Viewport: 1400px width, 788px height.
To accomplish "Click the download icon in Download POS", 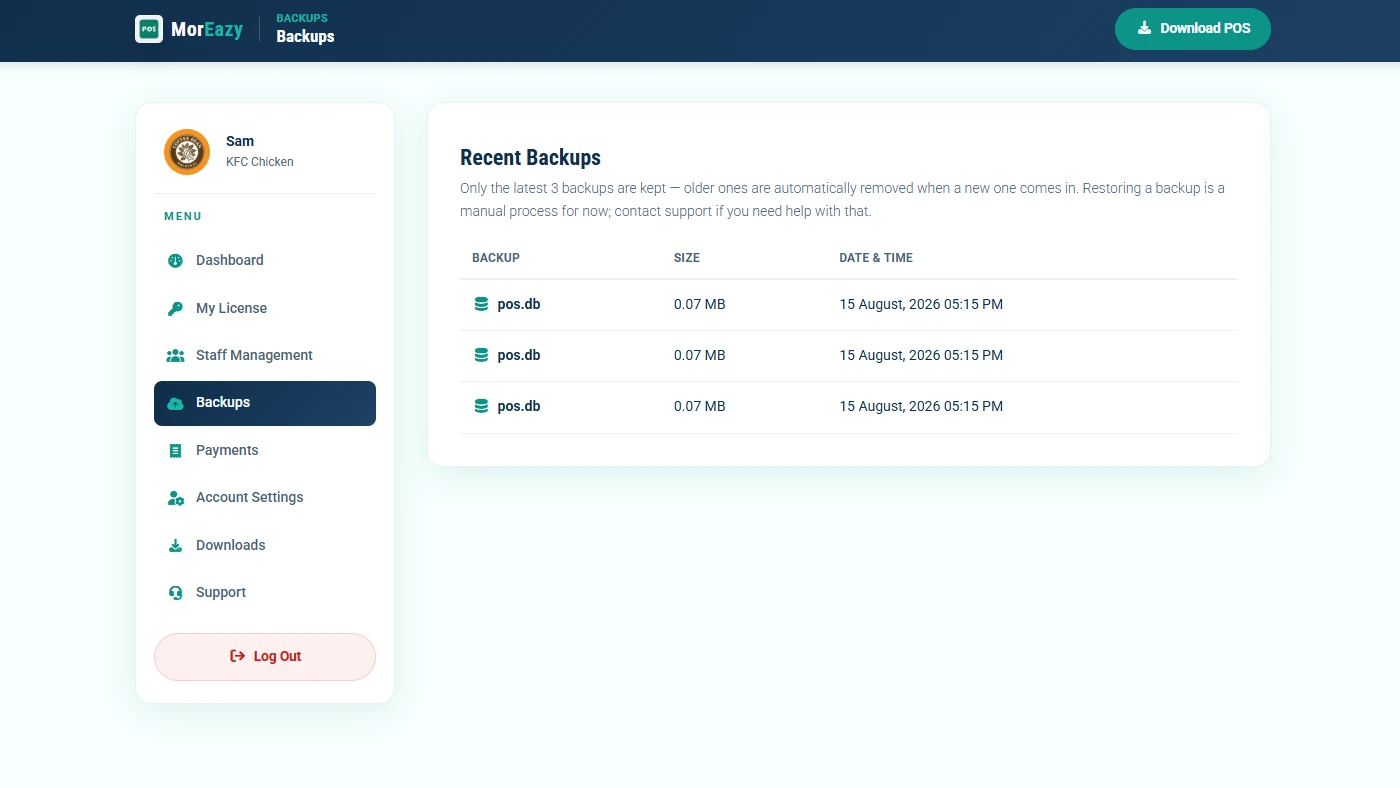I will pos(1144,28).
